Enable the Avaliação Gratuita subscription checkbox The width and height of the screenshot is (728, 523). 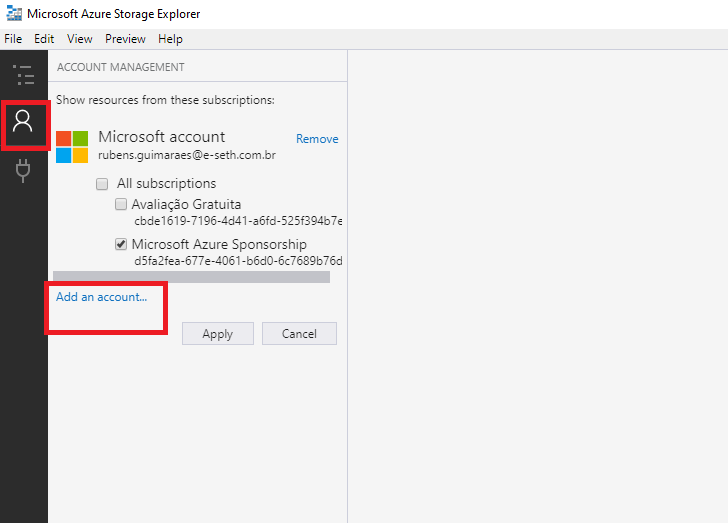(x=121, y=204)
